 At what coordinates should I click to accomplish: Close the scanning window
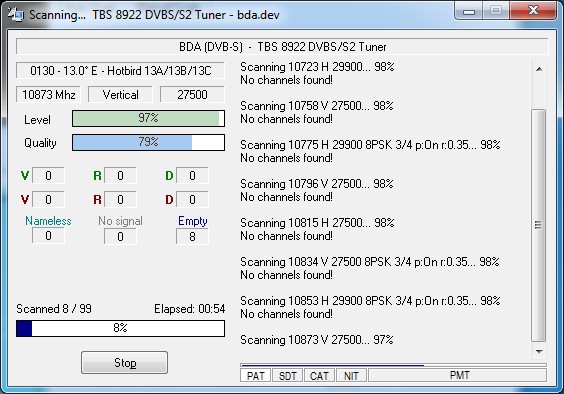[533, 11]
